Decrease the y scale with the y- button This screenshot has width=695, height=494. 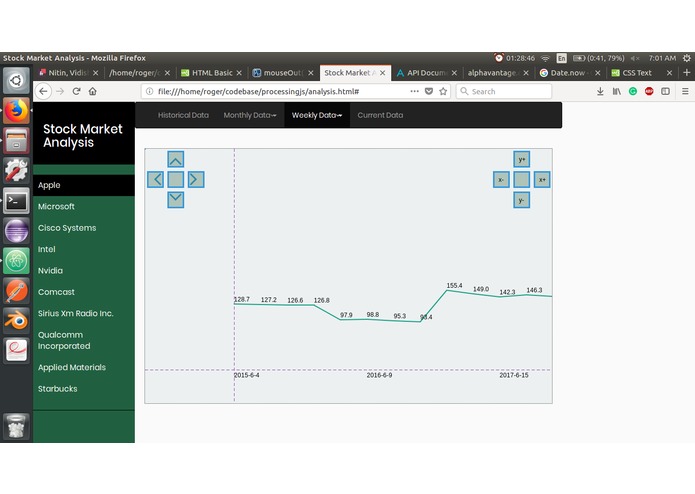522,200
